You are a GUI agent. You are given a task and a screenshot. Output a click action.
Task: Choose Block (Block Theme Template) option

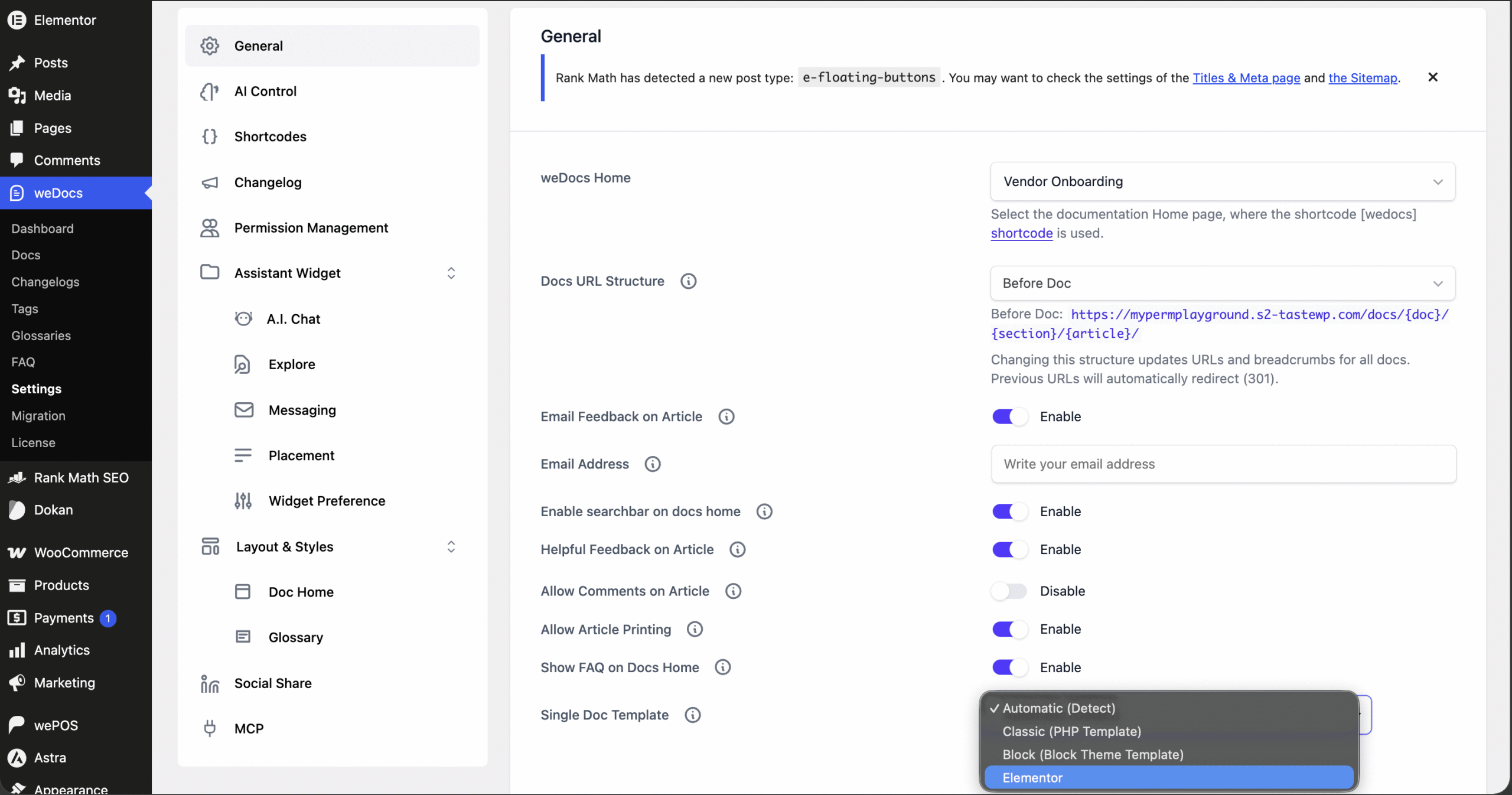[x=1169, y=755]
